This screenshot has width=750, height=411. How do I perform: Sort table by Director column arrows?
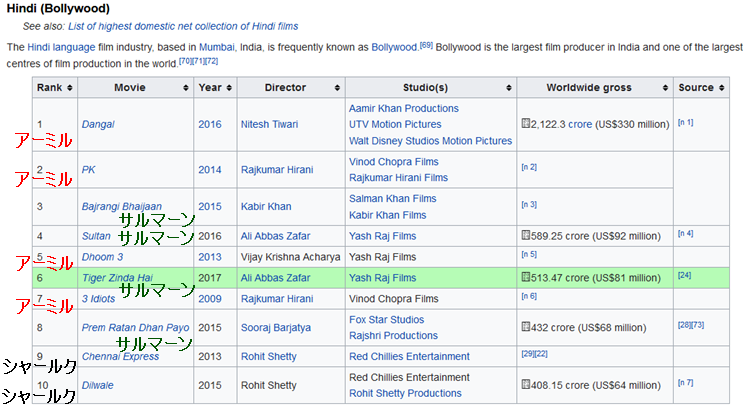point(337,88)
